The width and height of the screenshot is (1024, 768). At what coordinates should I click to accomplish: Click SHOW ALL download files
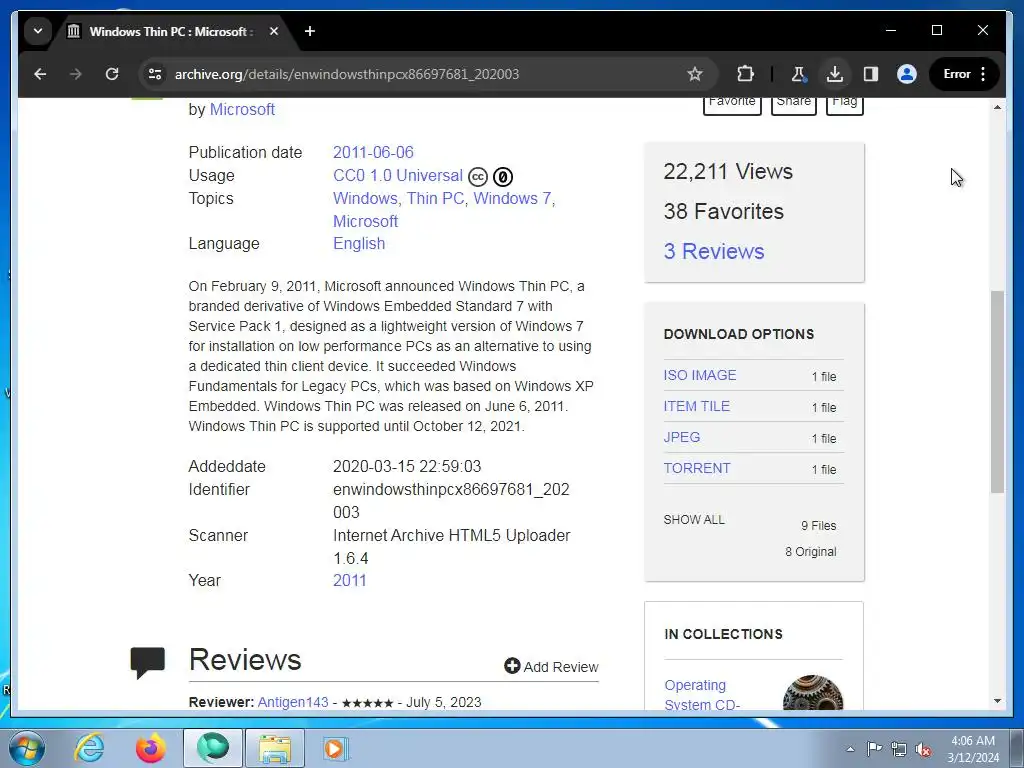coord(694,520)
